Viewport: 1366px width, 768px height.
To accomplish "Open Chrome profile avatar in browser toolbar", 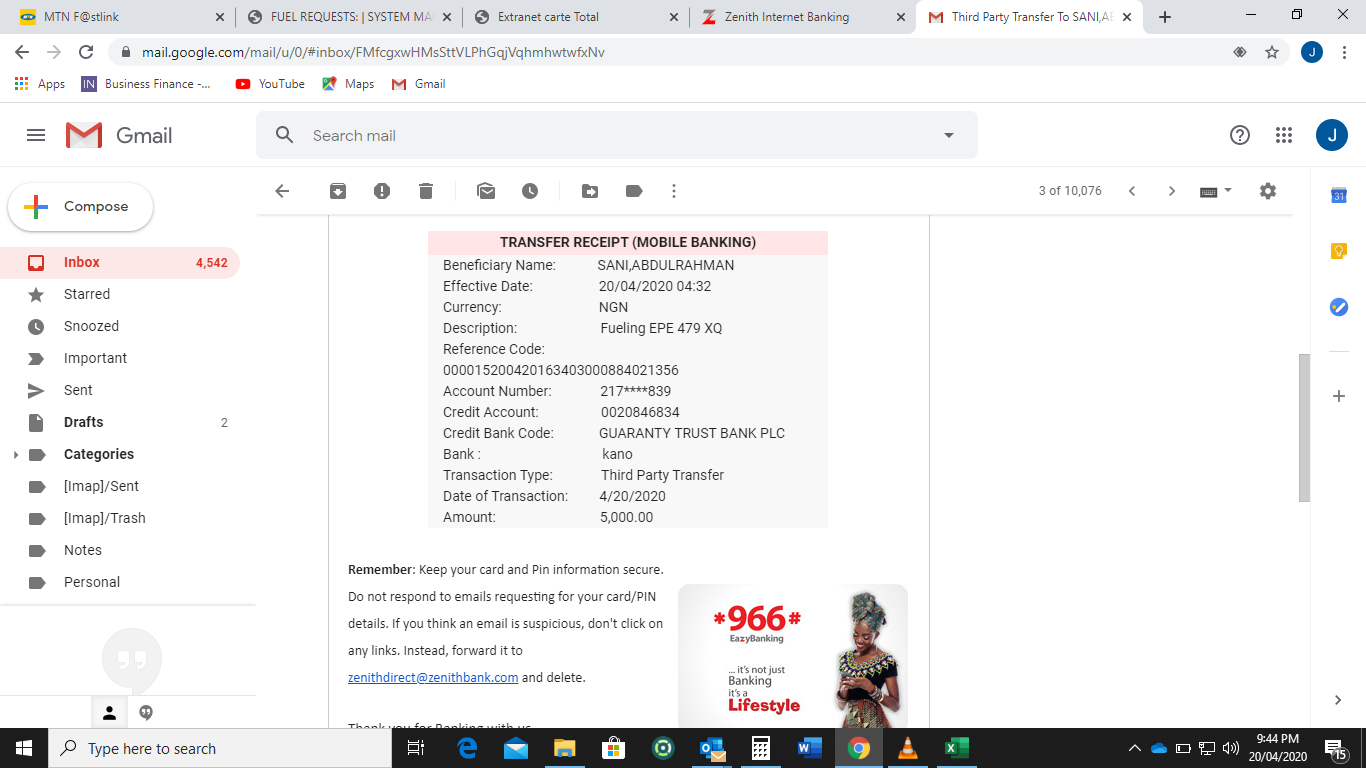I will pyautogui.click(x=1312, y=52).
